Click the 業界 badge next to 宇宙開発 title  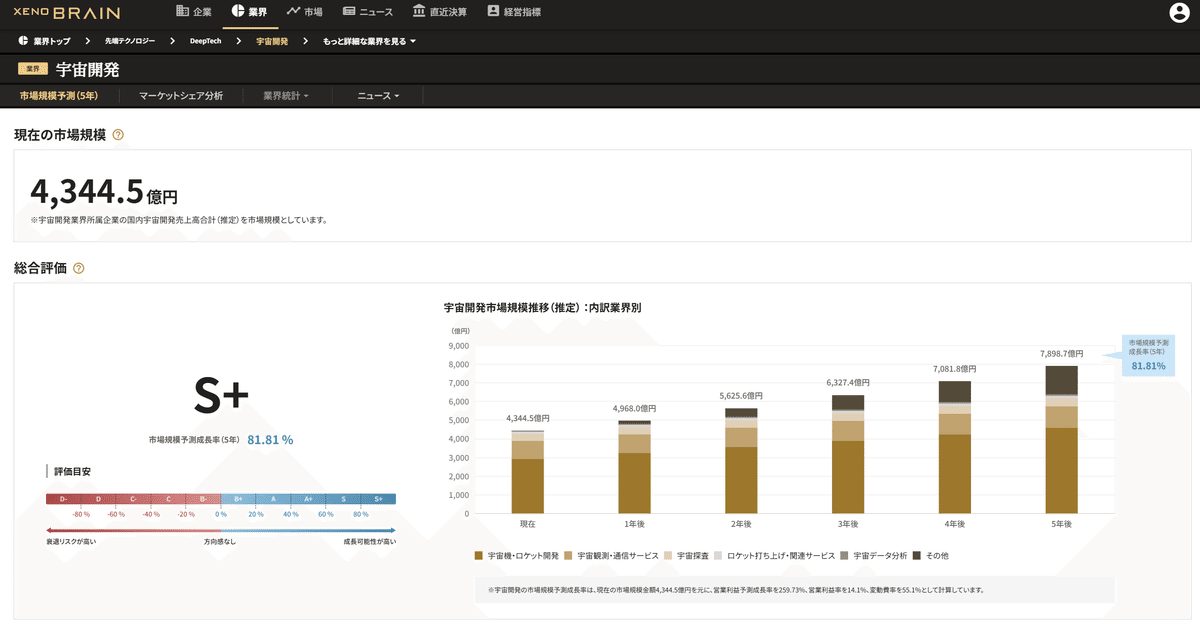(x=33, y=70)
